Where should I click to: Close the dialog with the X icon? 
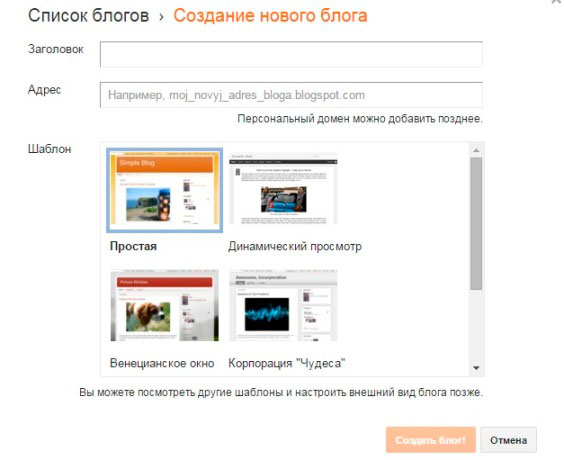click(x=557, y=1)
